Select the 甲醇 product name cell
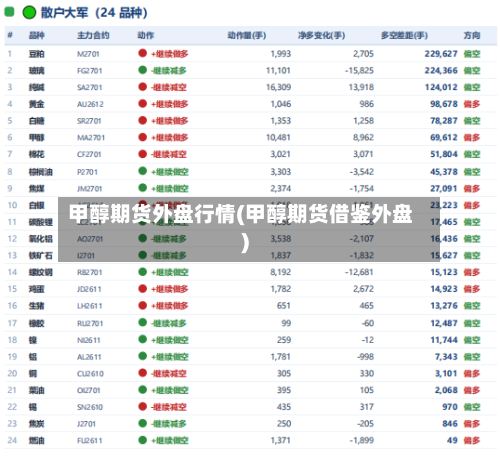 36,137
